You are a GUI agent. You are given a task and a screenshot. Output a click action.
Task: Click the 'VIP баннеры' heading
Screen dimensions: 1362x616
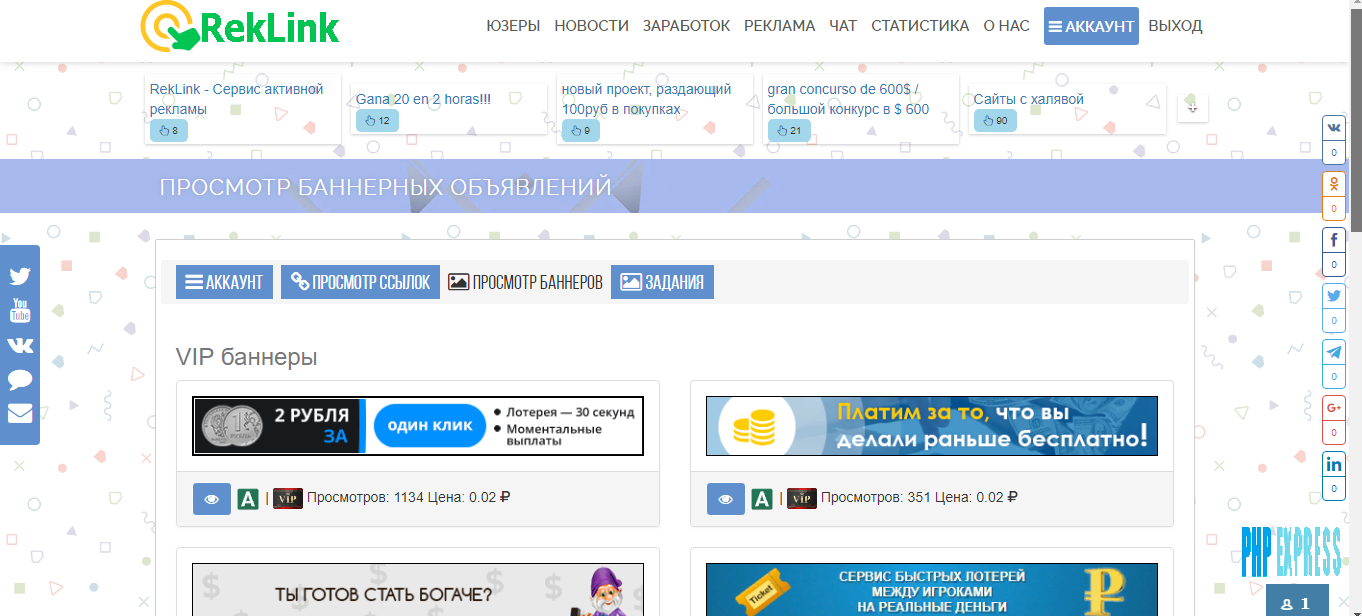click(246, 357)
